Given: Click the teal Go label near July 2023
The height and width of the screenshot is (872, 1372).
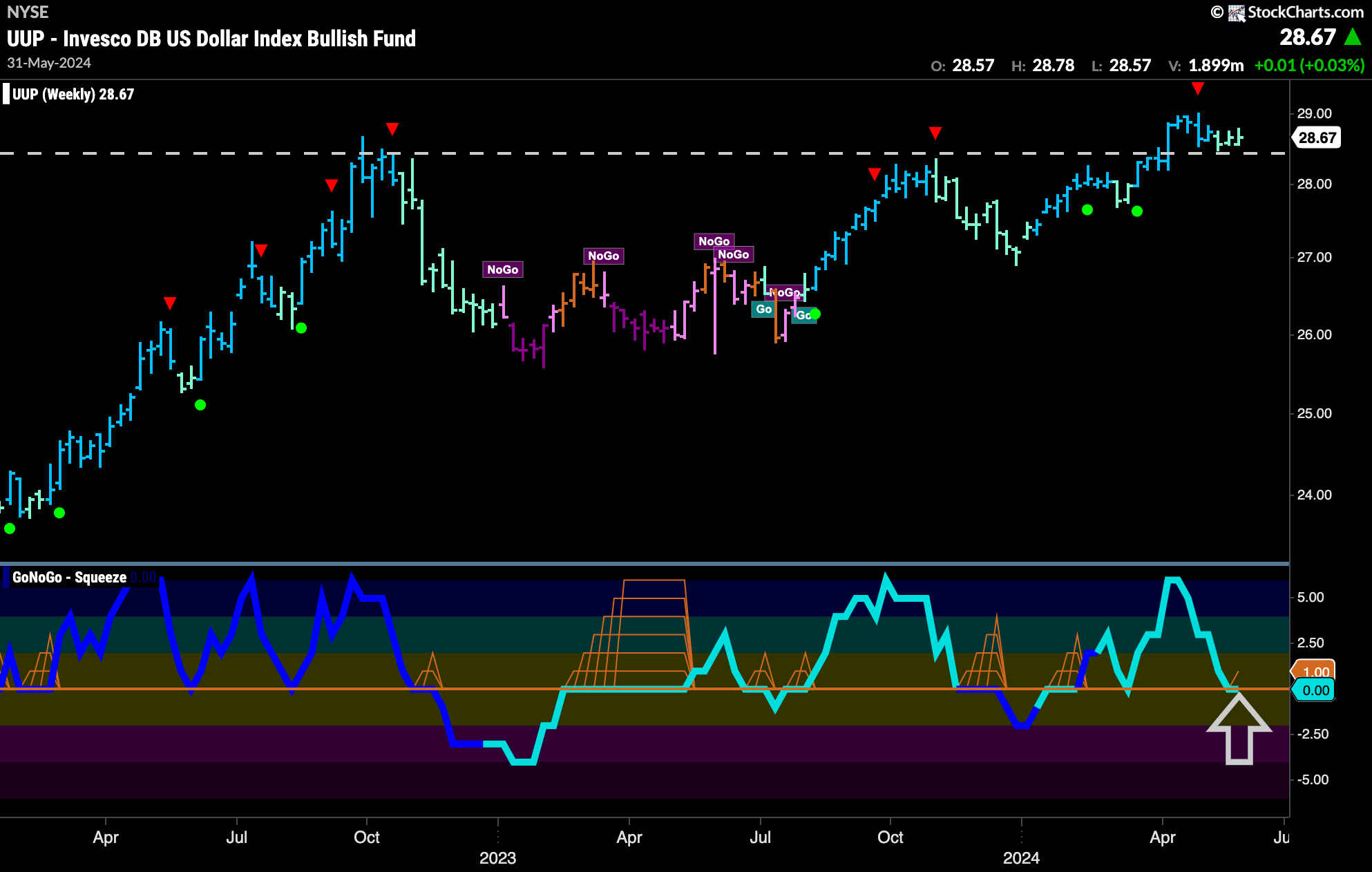Looking at the screenshot, I should pos(763,309).
